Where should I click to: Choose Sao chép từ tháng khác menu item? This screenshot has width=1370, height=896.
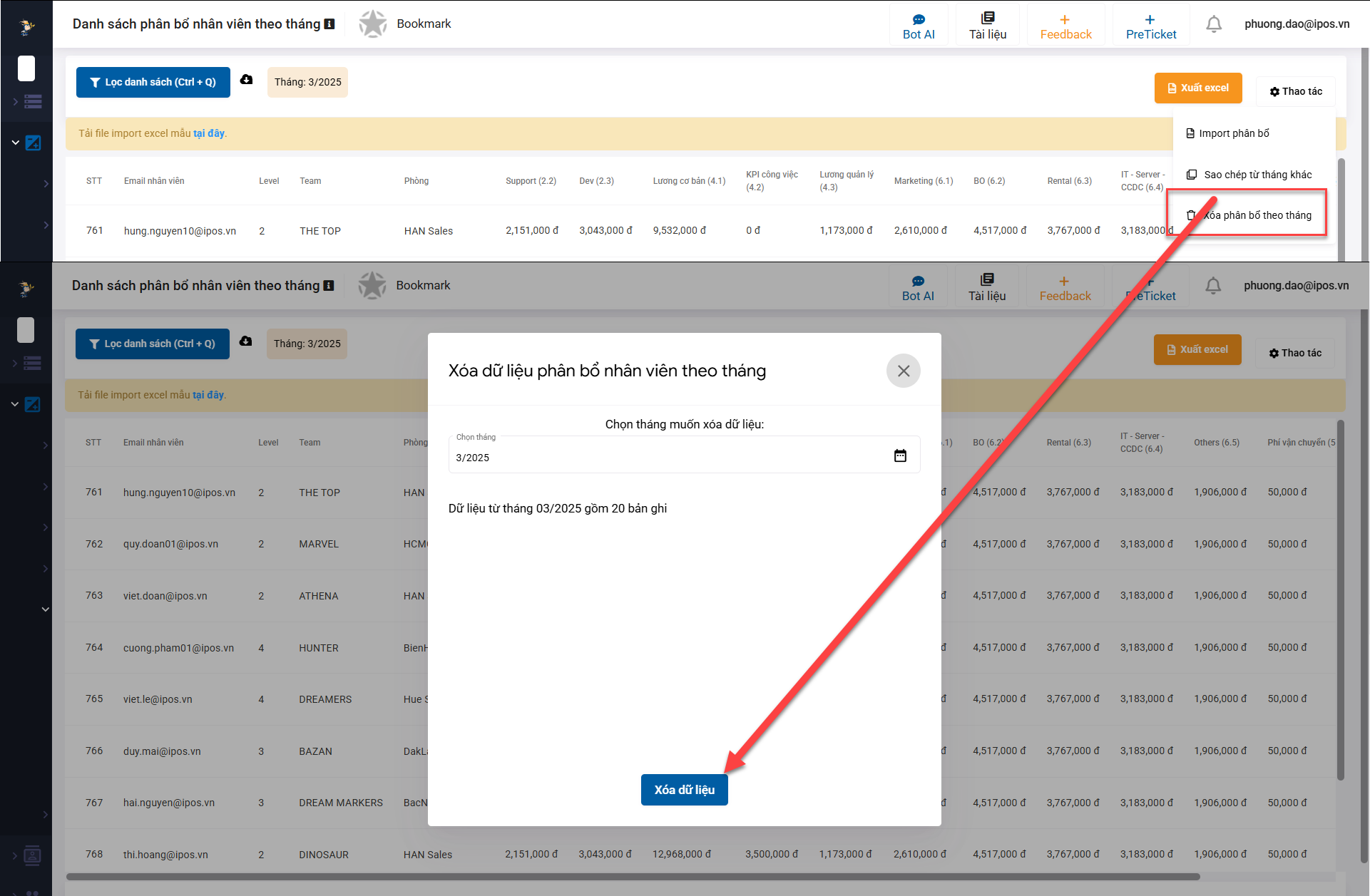1254,175
